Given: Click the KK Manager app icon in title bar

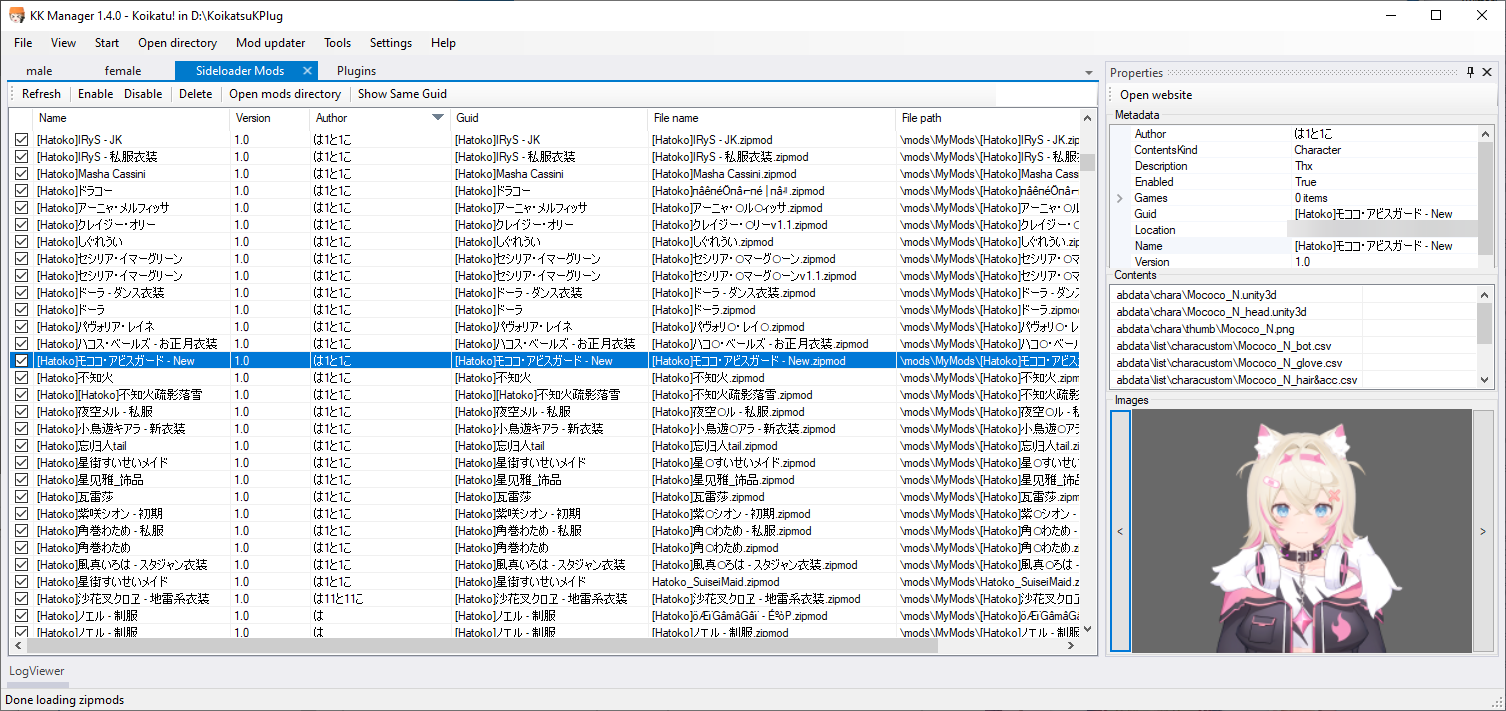Looking at the screenshot, I should pyautogui.click(x=17, y=15).
